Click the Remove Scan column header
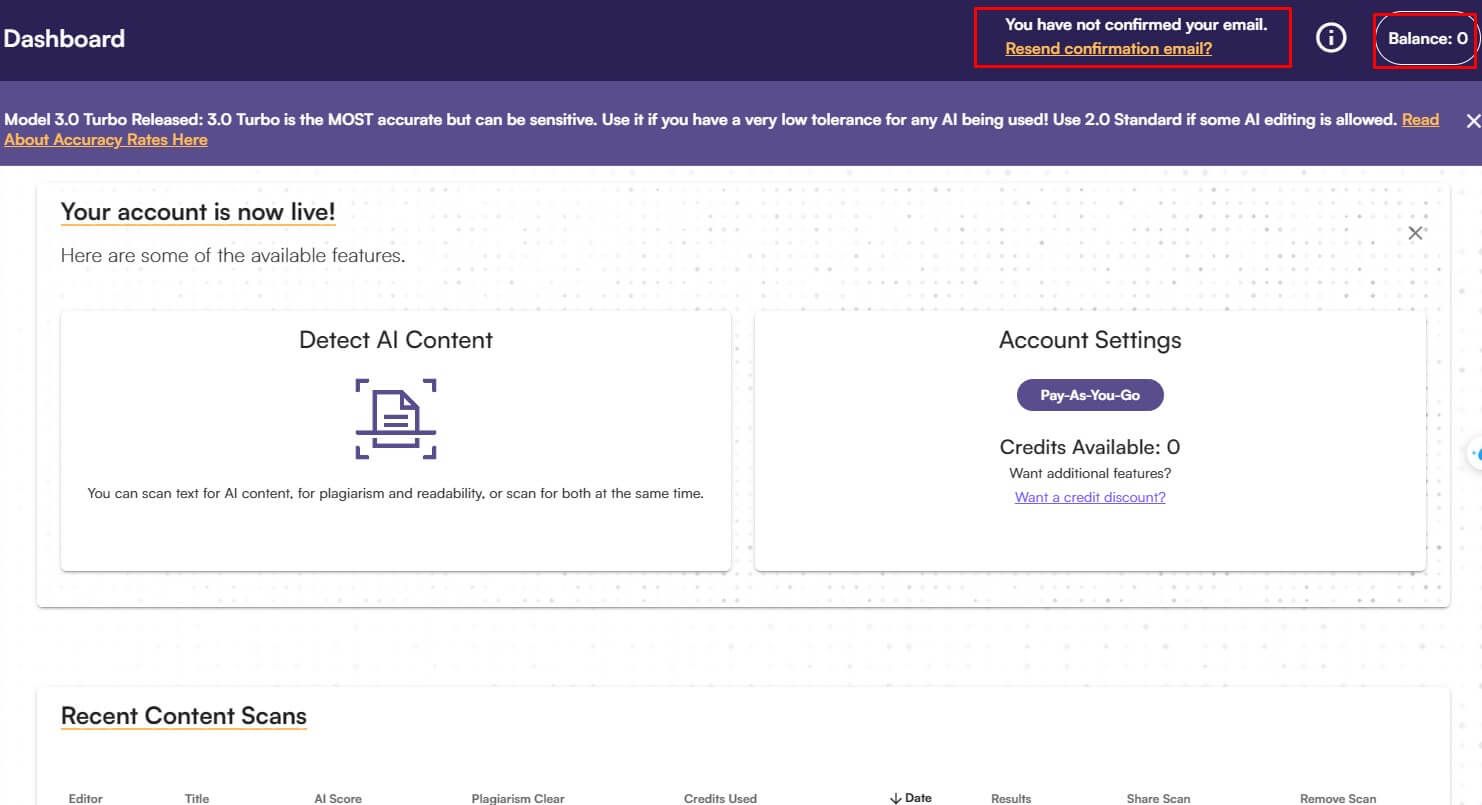This screenshot has width=1482, height=805. tap(1338, 798)
